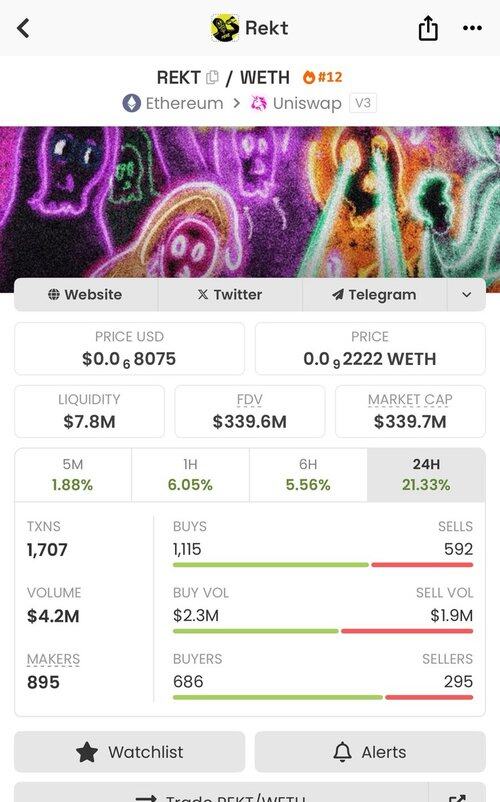This screenshot has width=500, height=802.
Task: Tap the orange flame trending #12 badge
Action: (x=323, y=77)
